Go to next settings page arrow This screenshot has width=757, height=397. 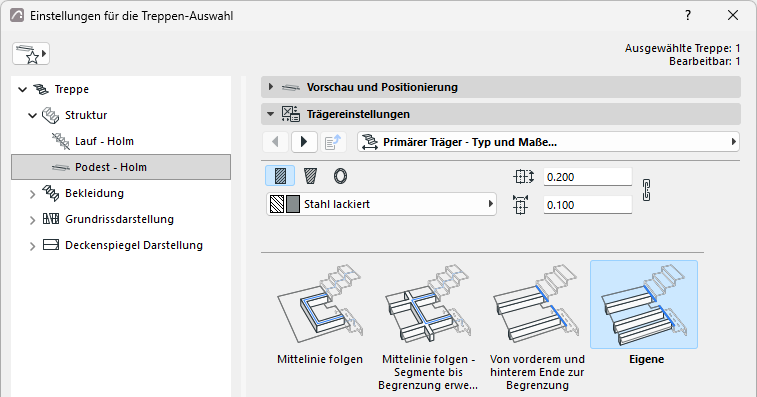[304, 142]
